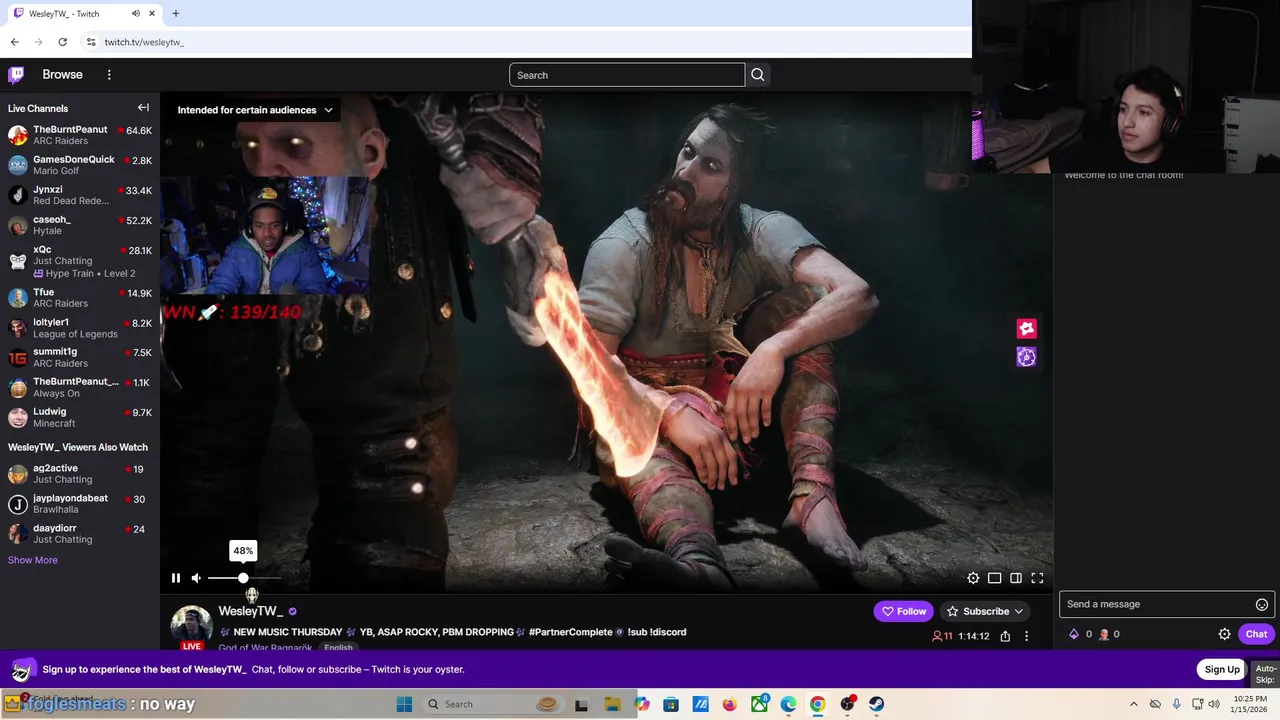Open xQc Just Chatting channel

click(x=80, y=261)
